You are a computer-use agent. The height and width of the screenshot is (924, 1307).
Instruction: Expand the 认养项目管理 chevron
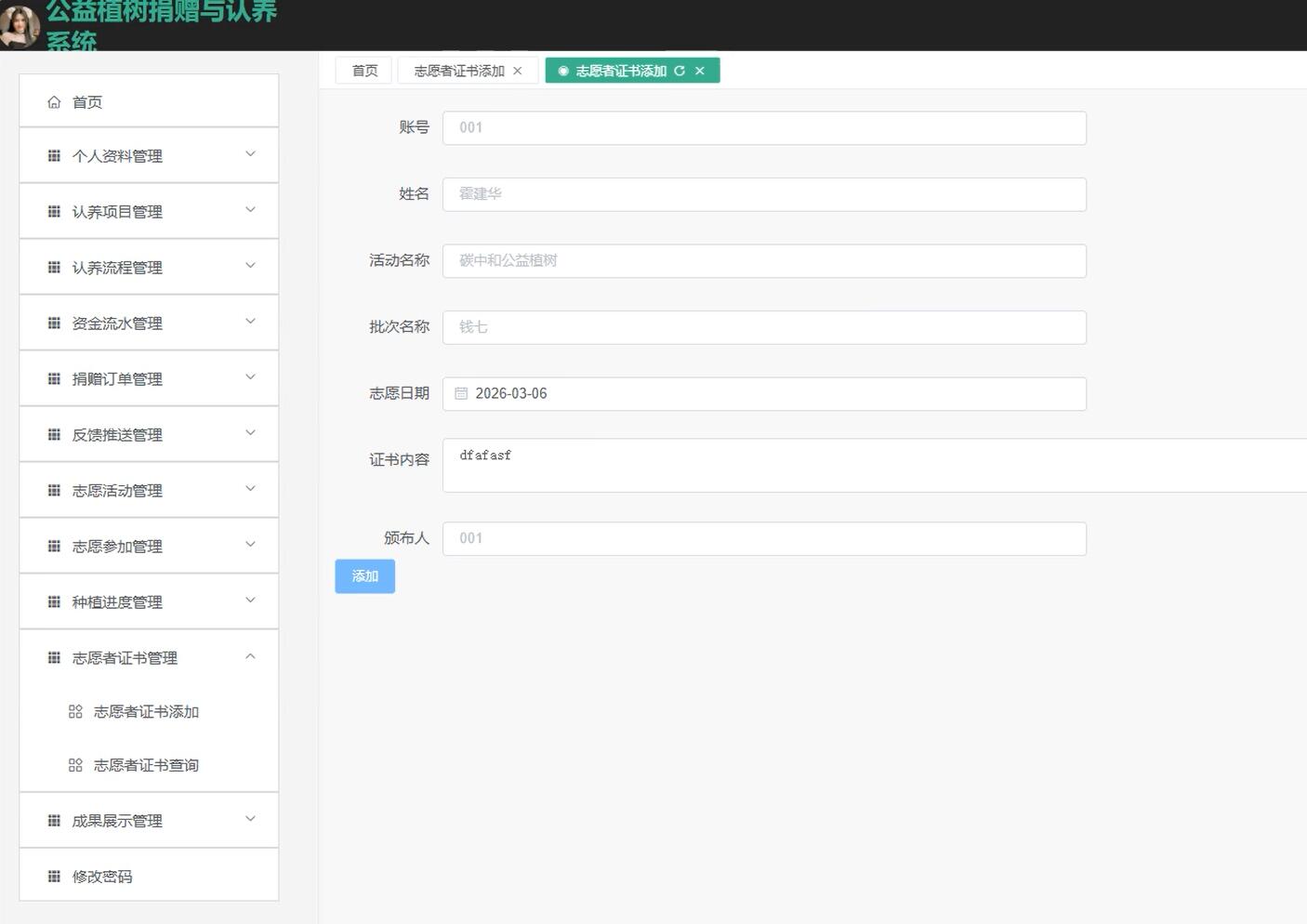[x=250, y=210]
